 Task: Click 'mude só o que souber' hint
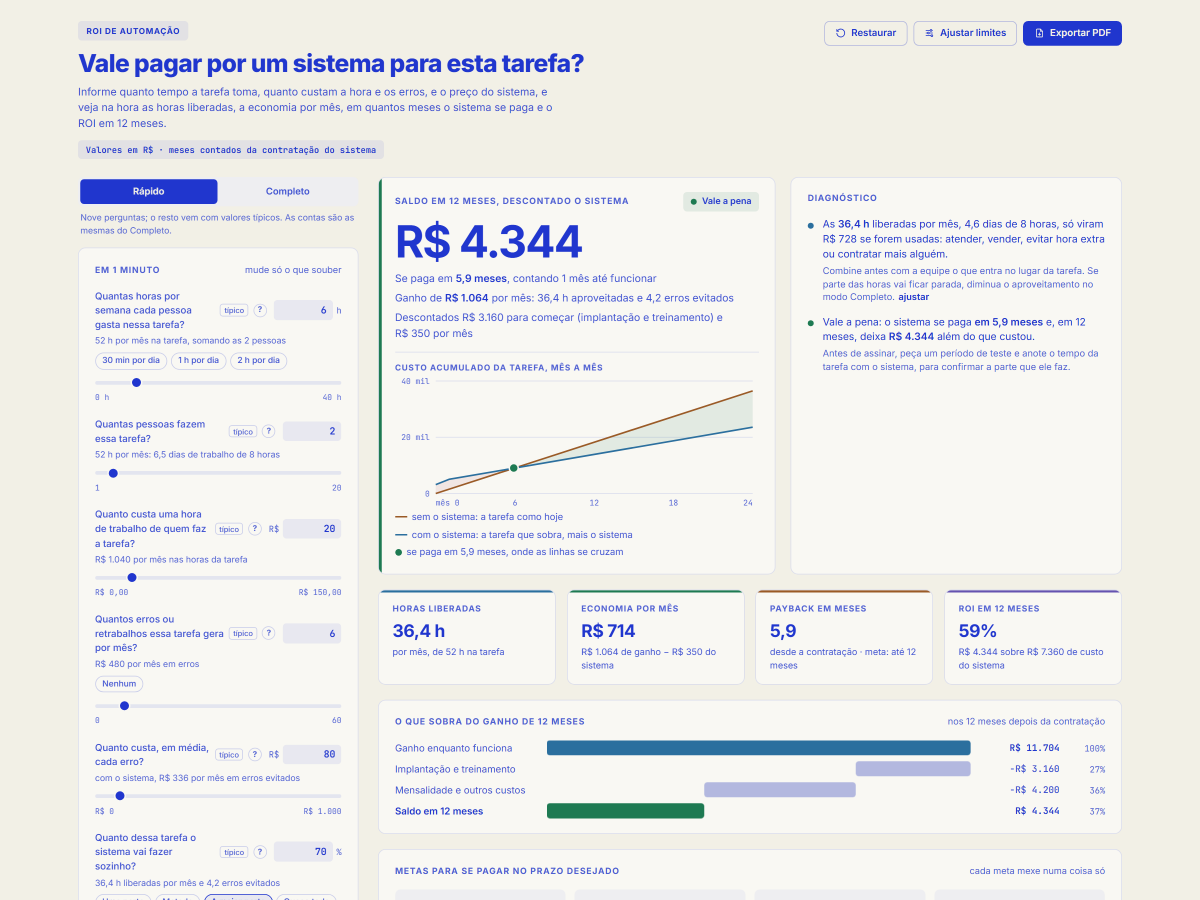coord(293,270)
